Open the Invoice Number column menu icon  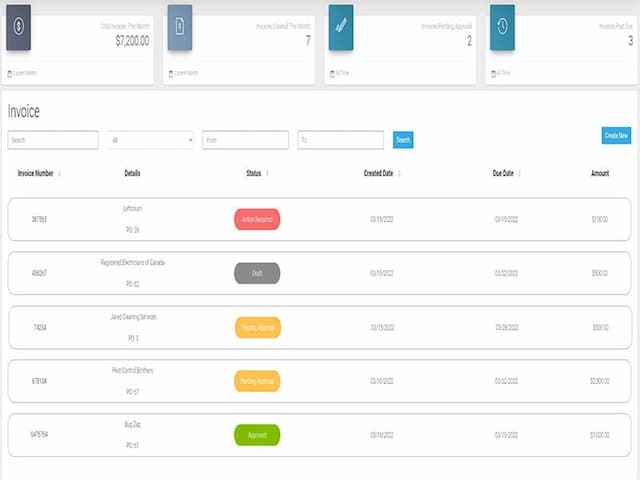point(60,173)
